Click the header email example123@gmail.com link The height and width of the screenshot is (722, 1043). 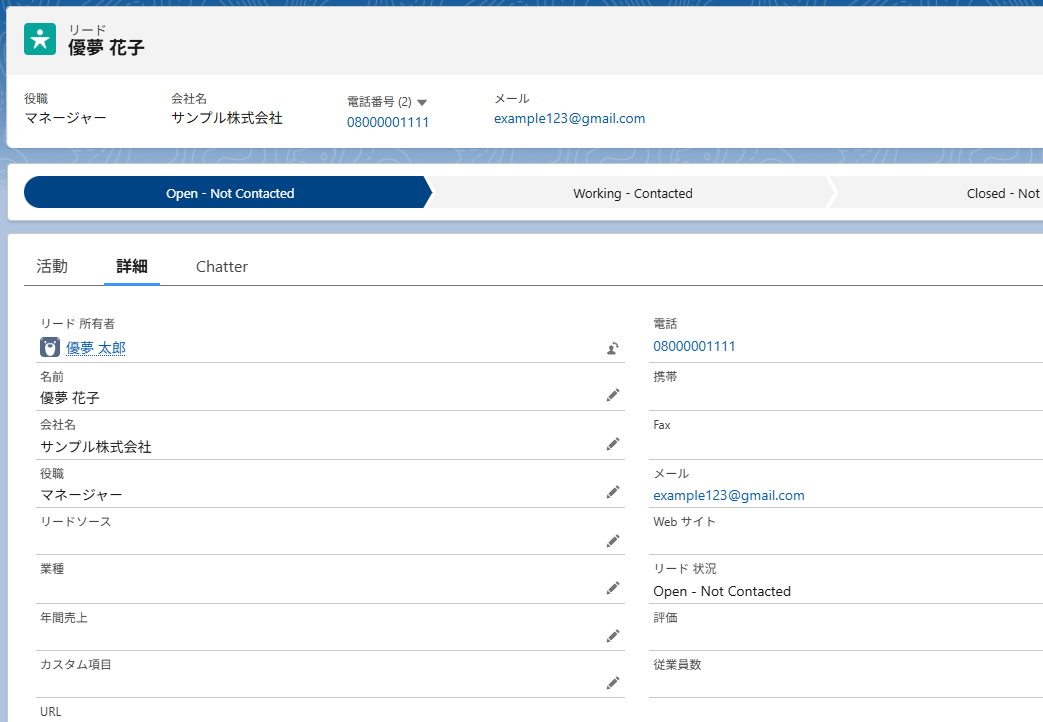pyautogui.click(x=569, y=118)
